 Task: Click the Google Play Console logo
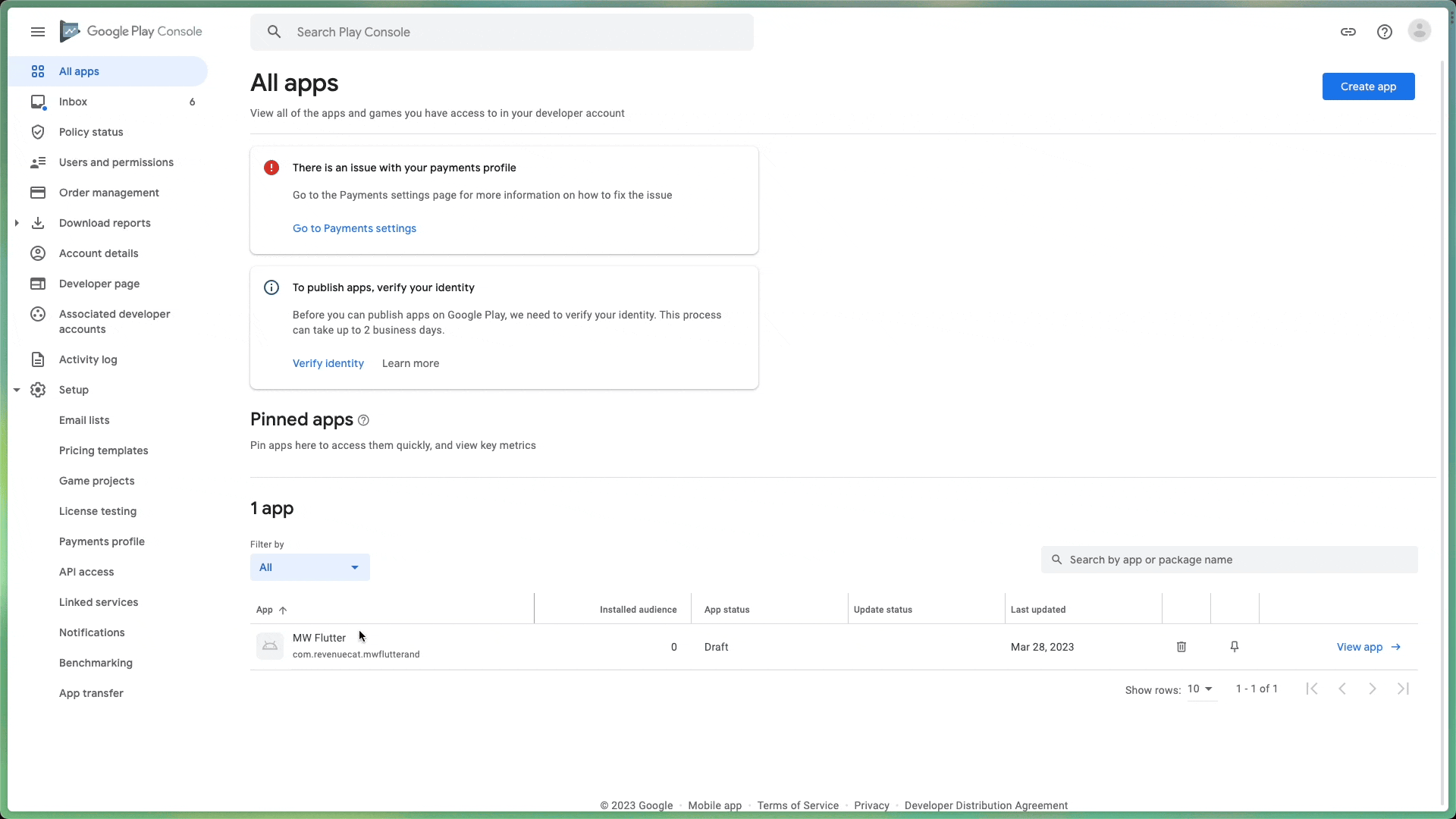pos(131,31)
